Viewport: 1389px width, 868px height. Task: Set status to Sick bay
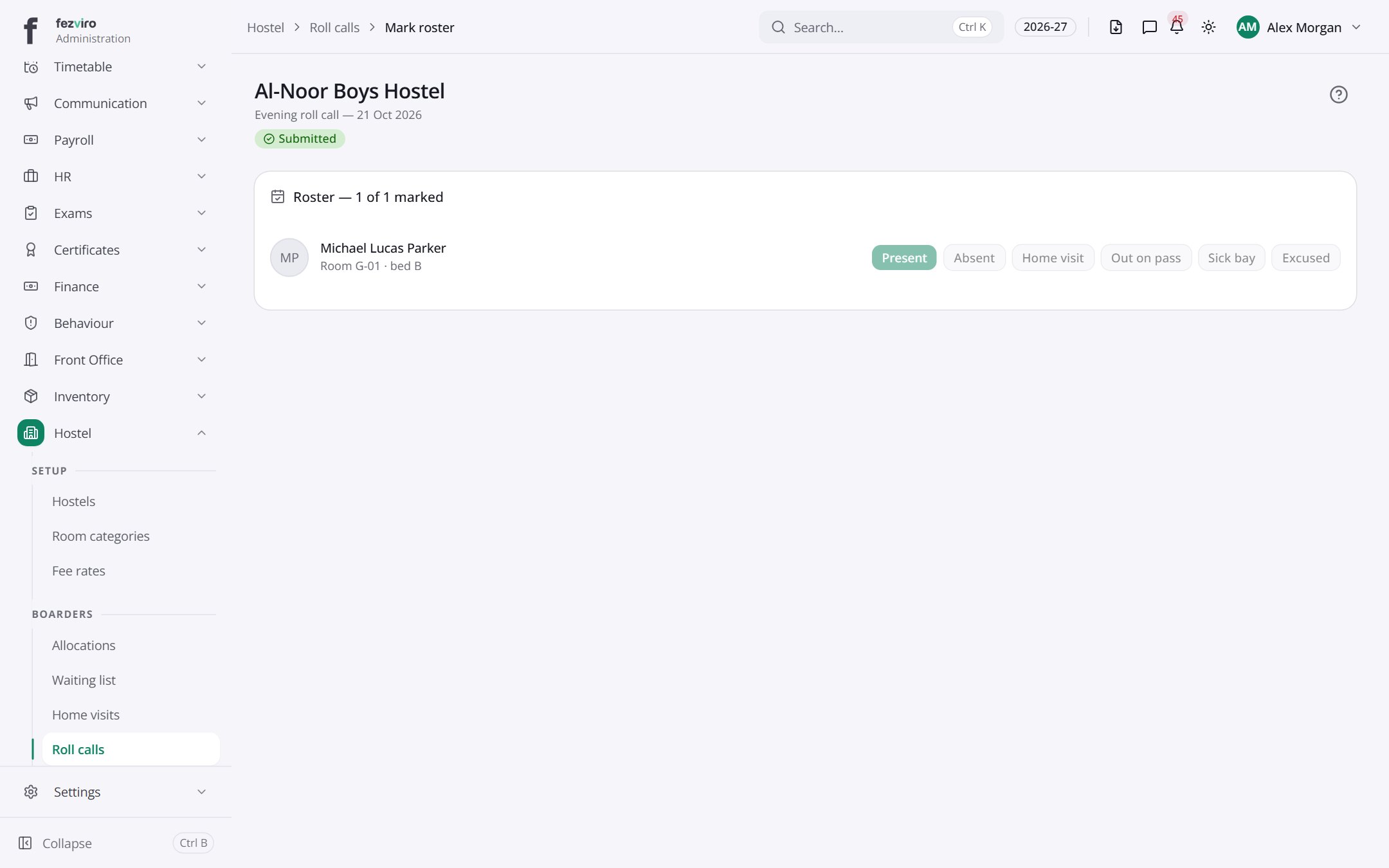pyautogui.click(x=1231, y=257)
